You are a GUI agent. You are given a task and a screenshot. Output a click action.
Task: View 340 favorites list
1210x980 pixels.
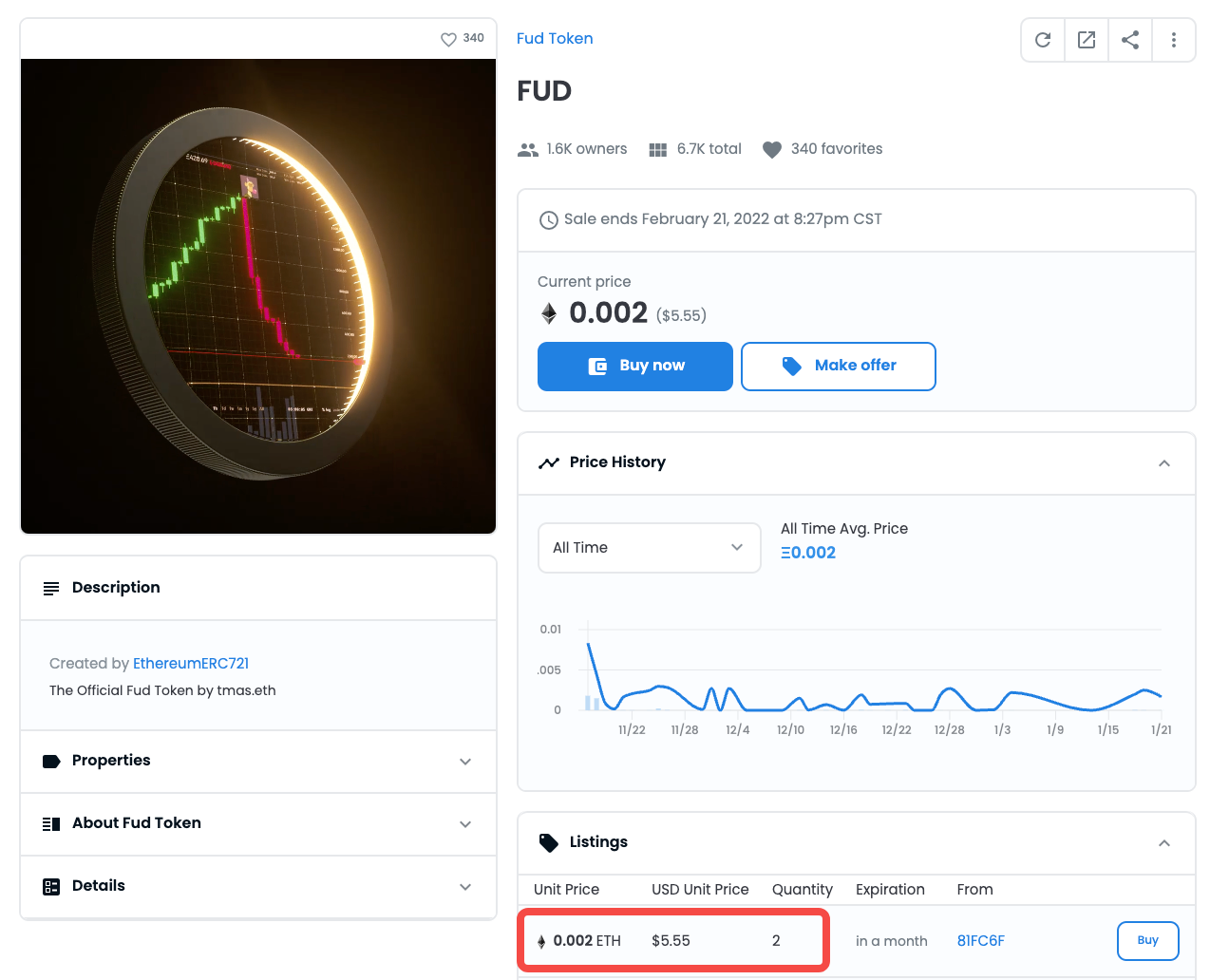coord(837,148)
